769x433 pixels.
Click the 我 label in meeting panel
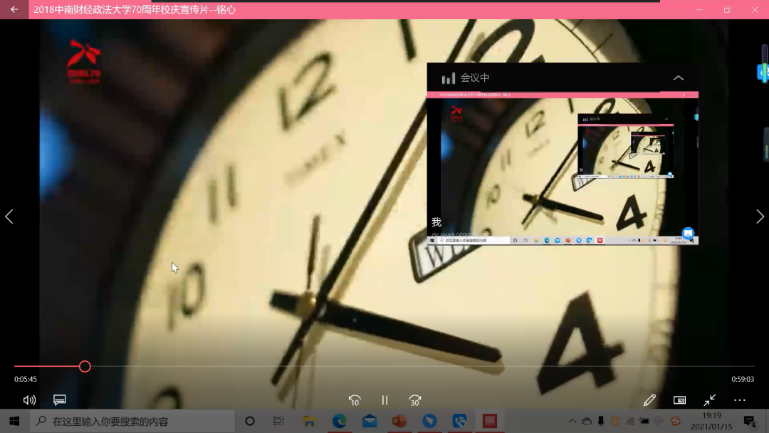(436, 222)
